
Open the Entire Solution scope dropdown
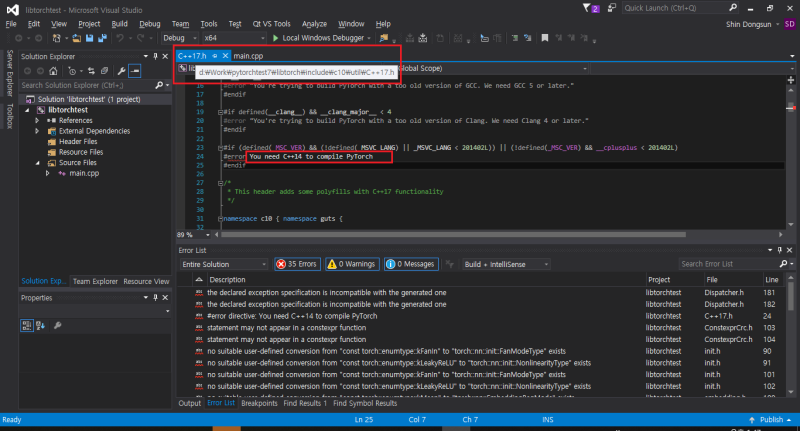pyautogui.click(x=224, y=264)
